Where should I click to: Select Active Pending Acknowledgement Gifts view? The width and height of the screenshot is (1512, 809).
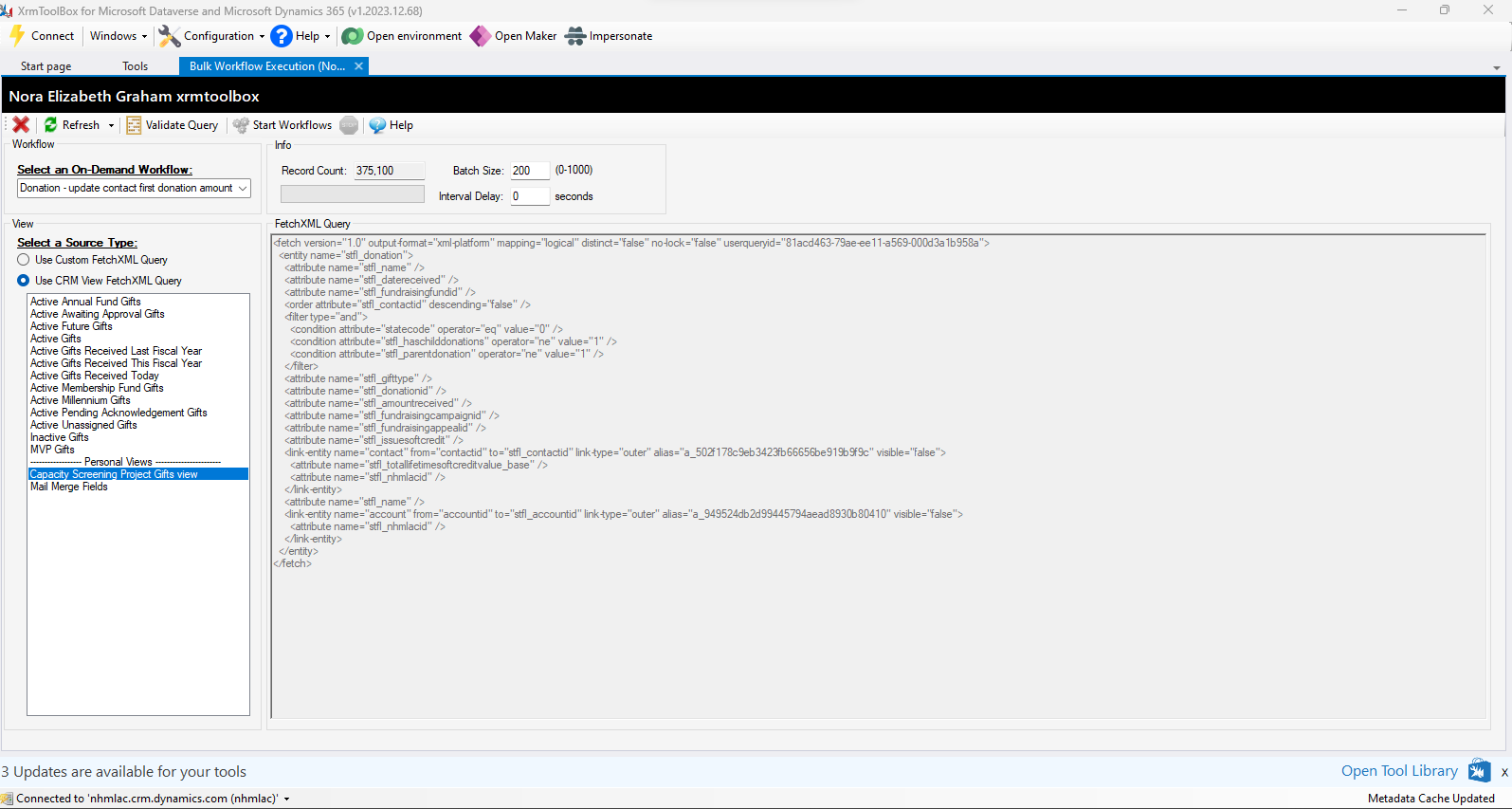click(118, 413)
